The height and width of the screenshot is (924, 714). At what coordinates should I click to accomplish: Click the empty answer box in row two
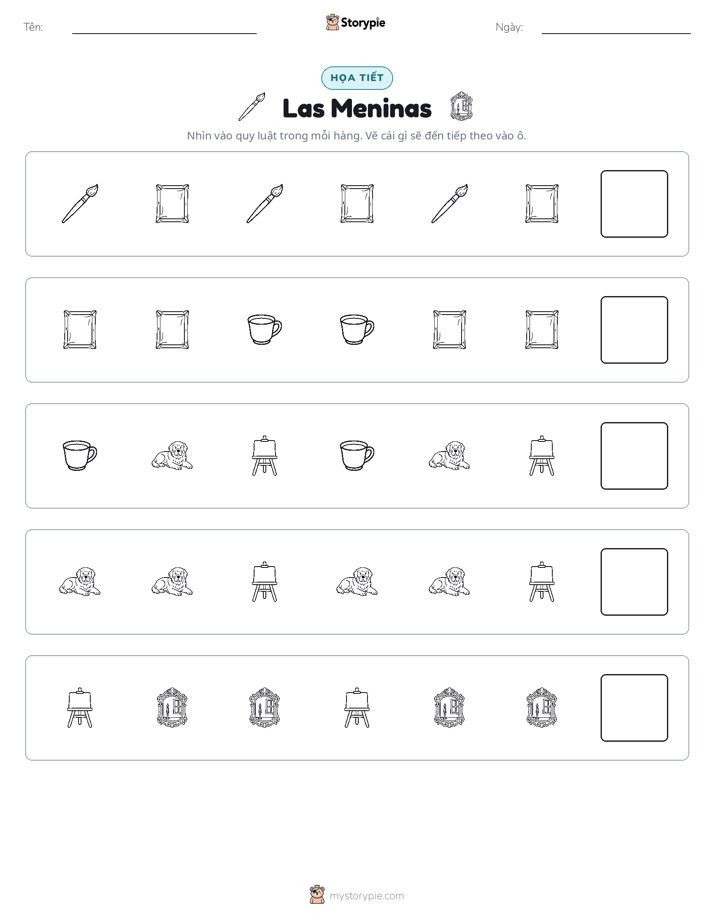click(x=634, y=330)
